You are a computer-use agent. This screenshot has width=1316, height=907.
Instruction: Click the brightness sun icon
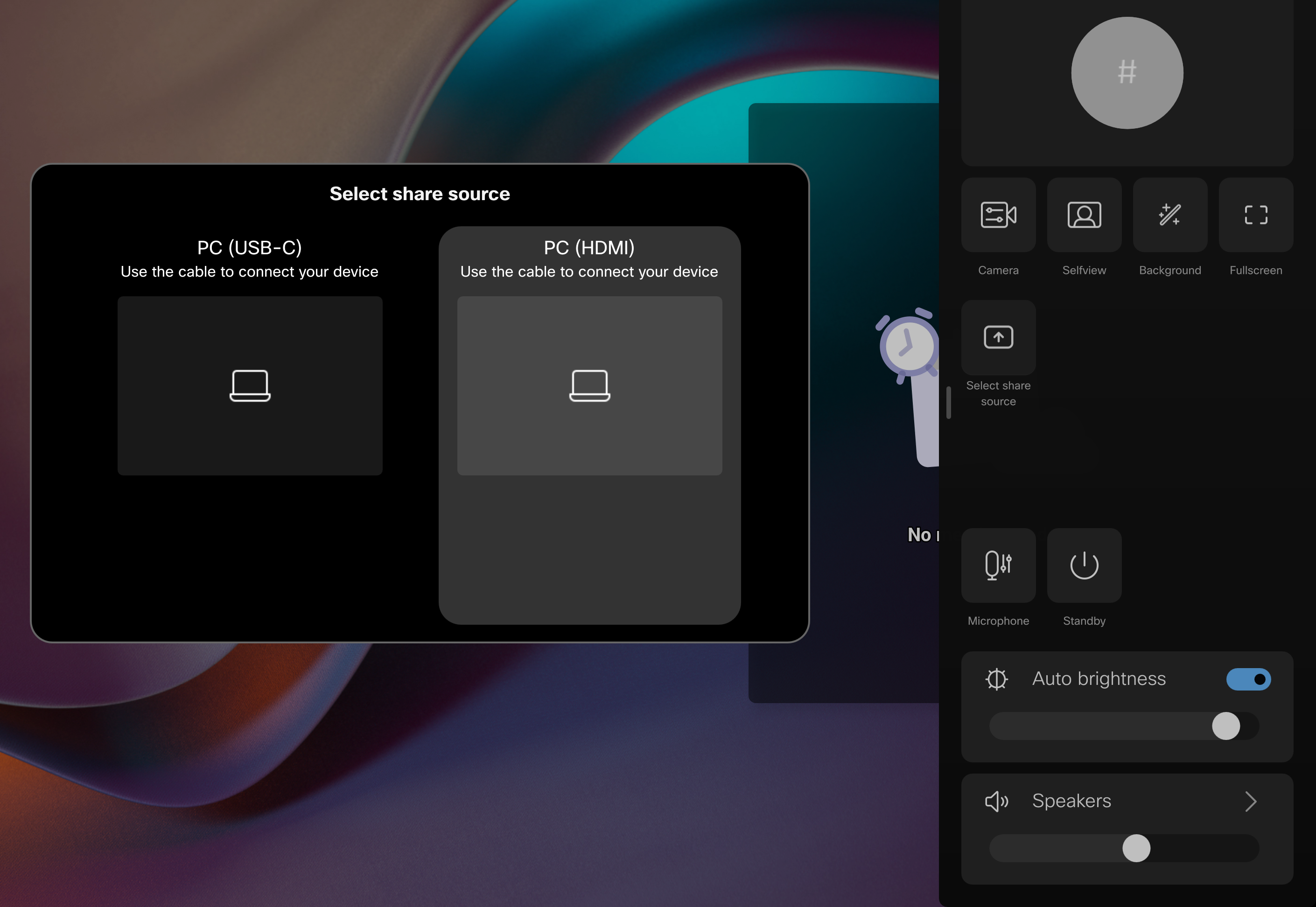pyautogui.click(x=996, y=679)
